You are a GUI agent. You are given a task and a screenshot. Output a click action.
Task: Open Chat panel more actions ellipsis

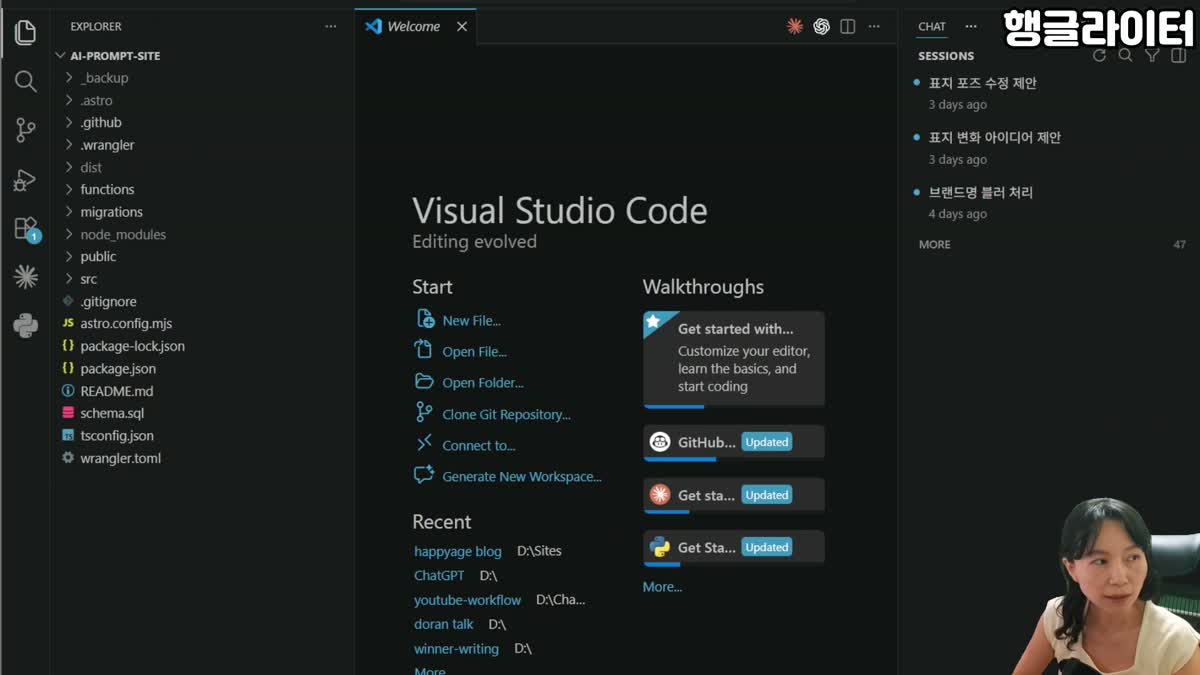971,27
